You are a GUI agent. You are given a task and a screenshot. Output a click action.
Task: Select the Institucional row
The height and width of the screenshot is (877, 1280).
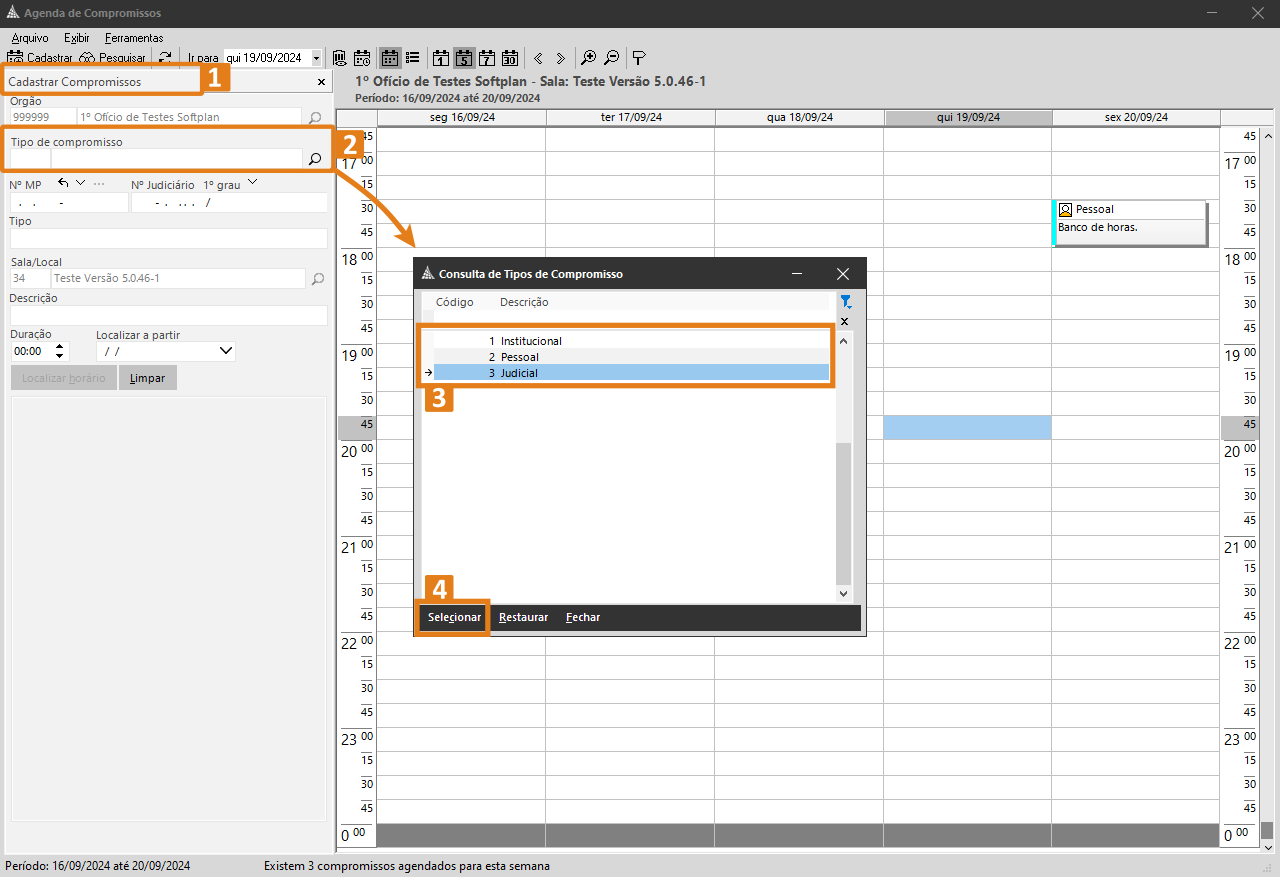(x=631, y=341)
